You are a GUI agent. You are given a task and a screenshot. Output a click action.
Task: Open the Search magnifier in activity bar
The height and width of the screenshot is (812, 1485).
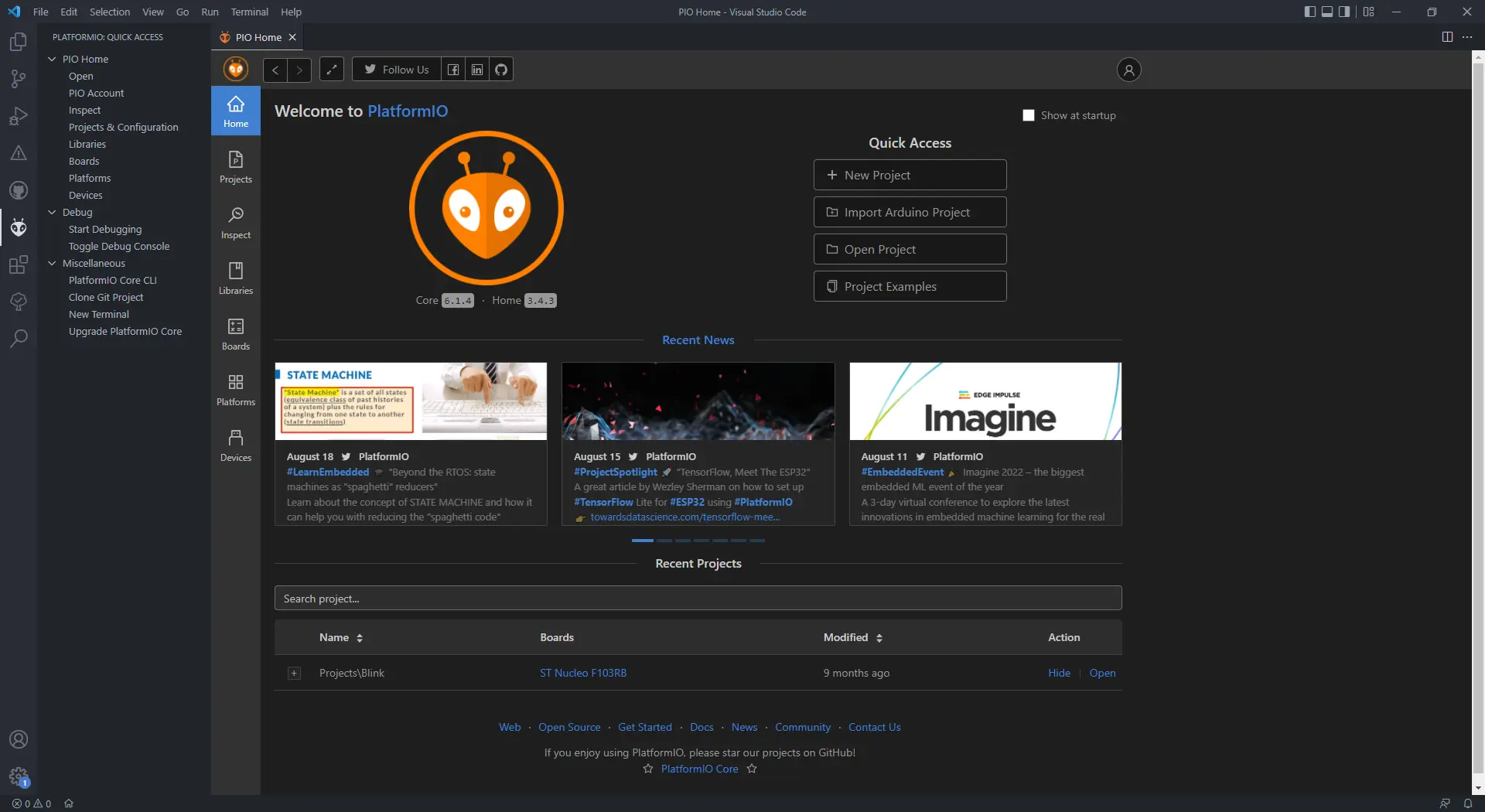[x=19, y=339]
